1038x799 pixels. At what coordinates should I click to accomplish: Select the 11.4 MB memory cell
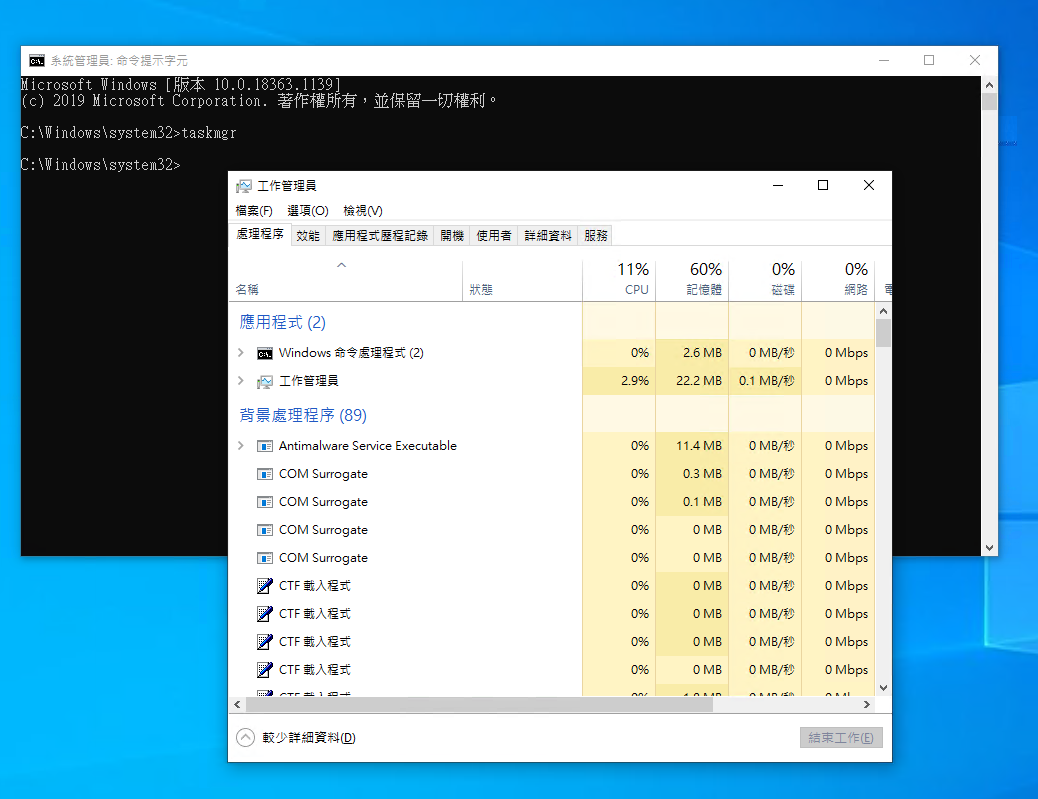tap(692, 446)
